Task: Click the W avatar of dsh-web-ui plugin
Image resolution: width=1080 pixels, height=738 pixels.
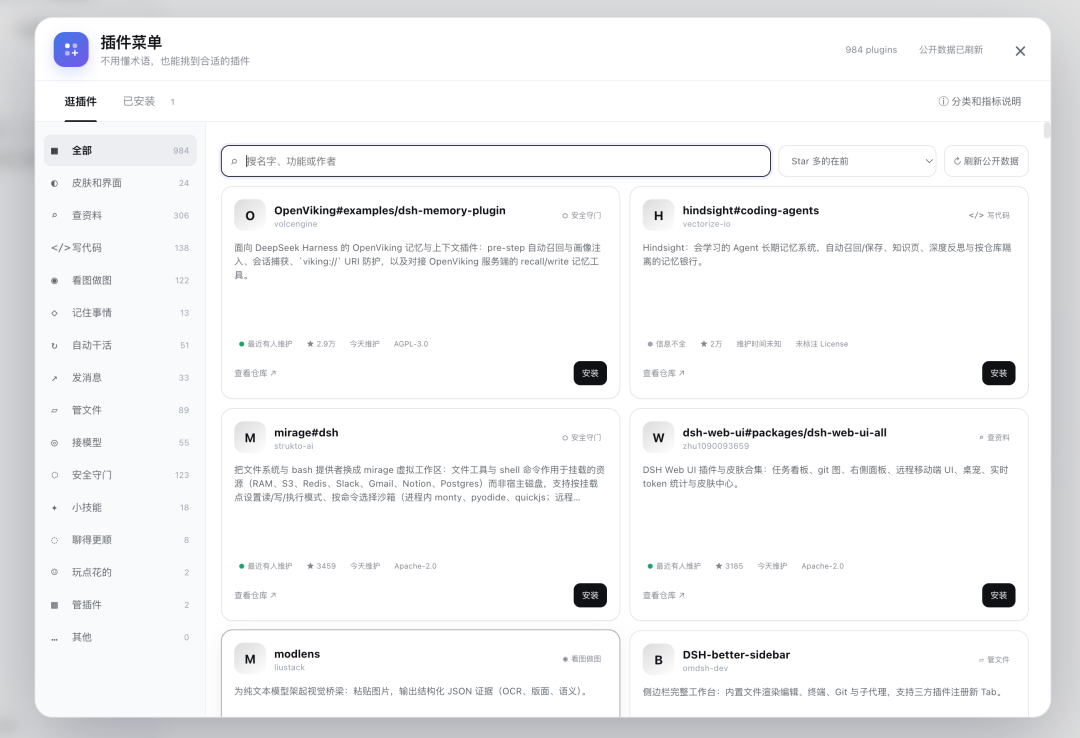Action: pos(658,438)
